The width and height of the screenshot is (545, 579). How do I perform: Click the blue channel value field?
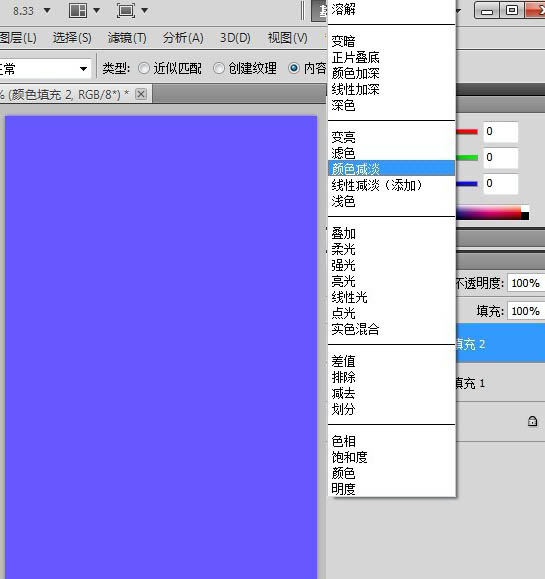coord(500,184)
